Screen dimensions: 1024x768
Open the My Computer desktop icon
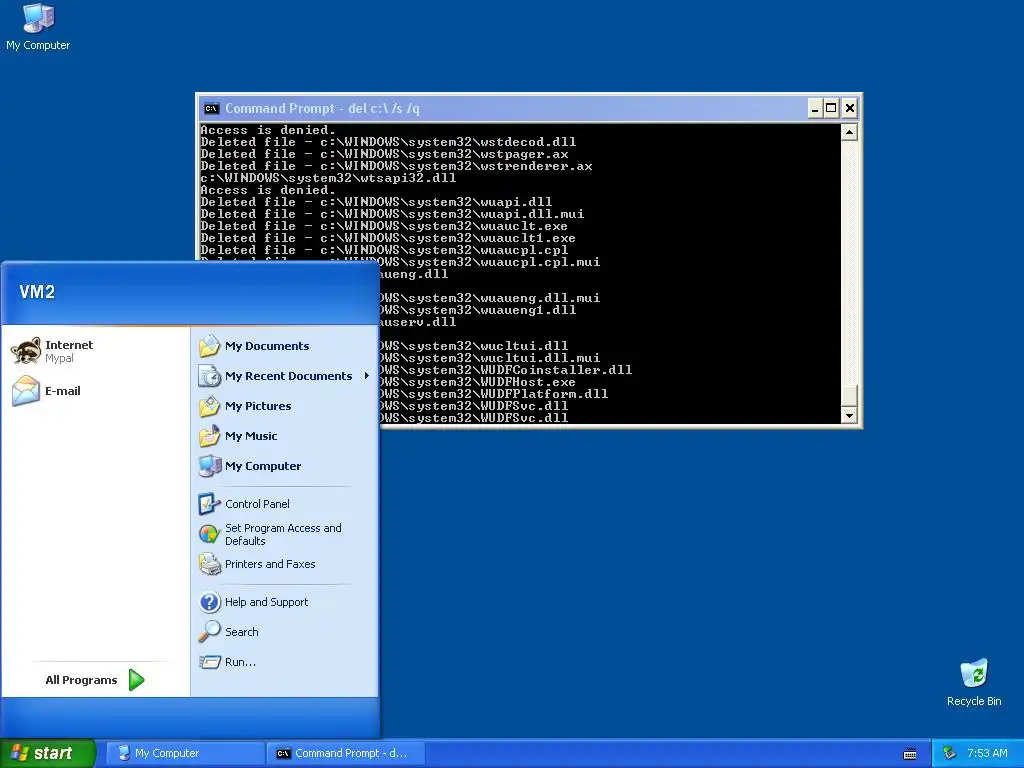click(38, 26)
